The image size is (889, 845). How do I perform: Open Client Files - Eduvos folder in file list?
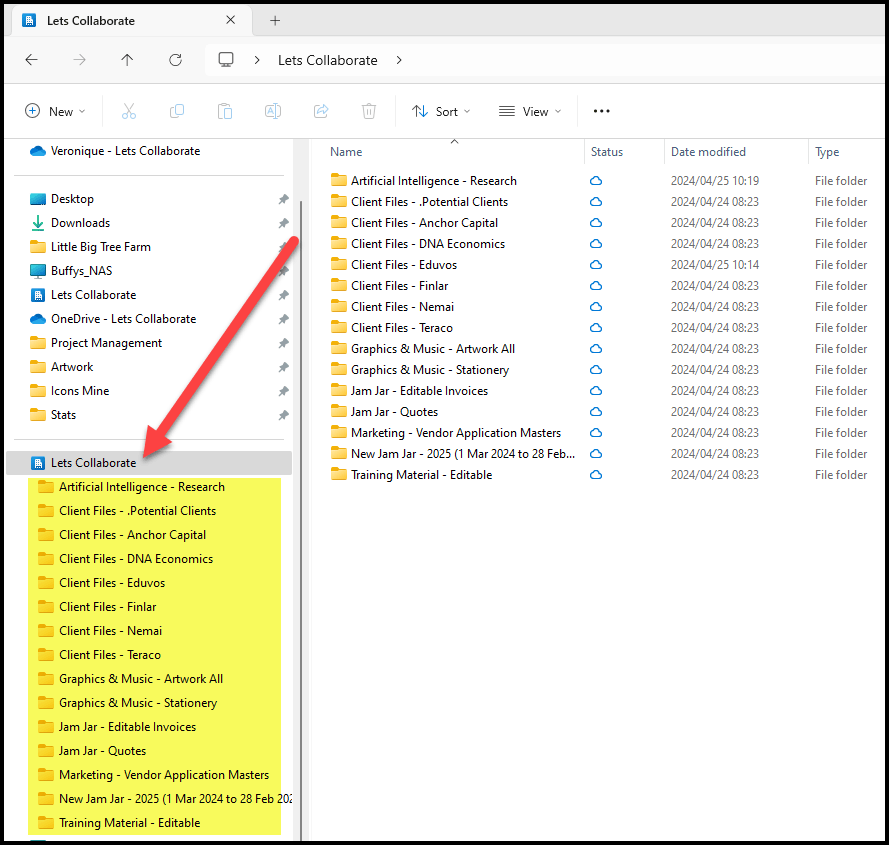pyautogui.click(x=398, y=265)
